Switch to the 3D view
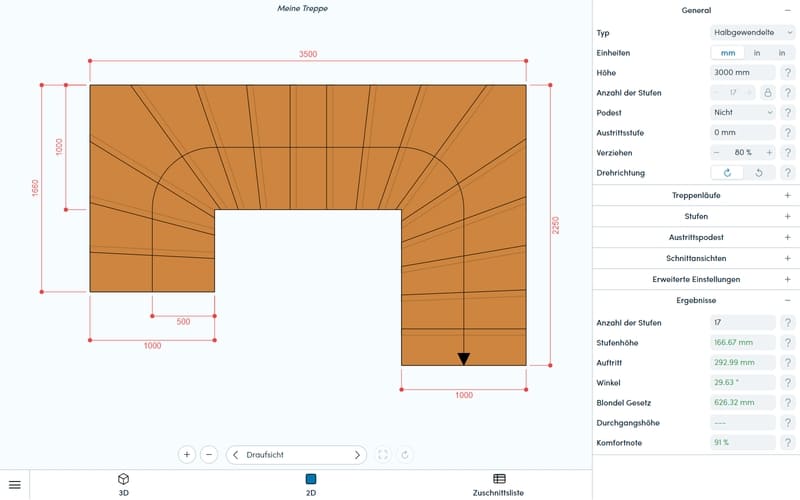This screenshot has width=800, height=500. click(123, 484)
